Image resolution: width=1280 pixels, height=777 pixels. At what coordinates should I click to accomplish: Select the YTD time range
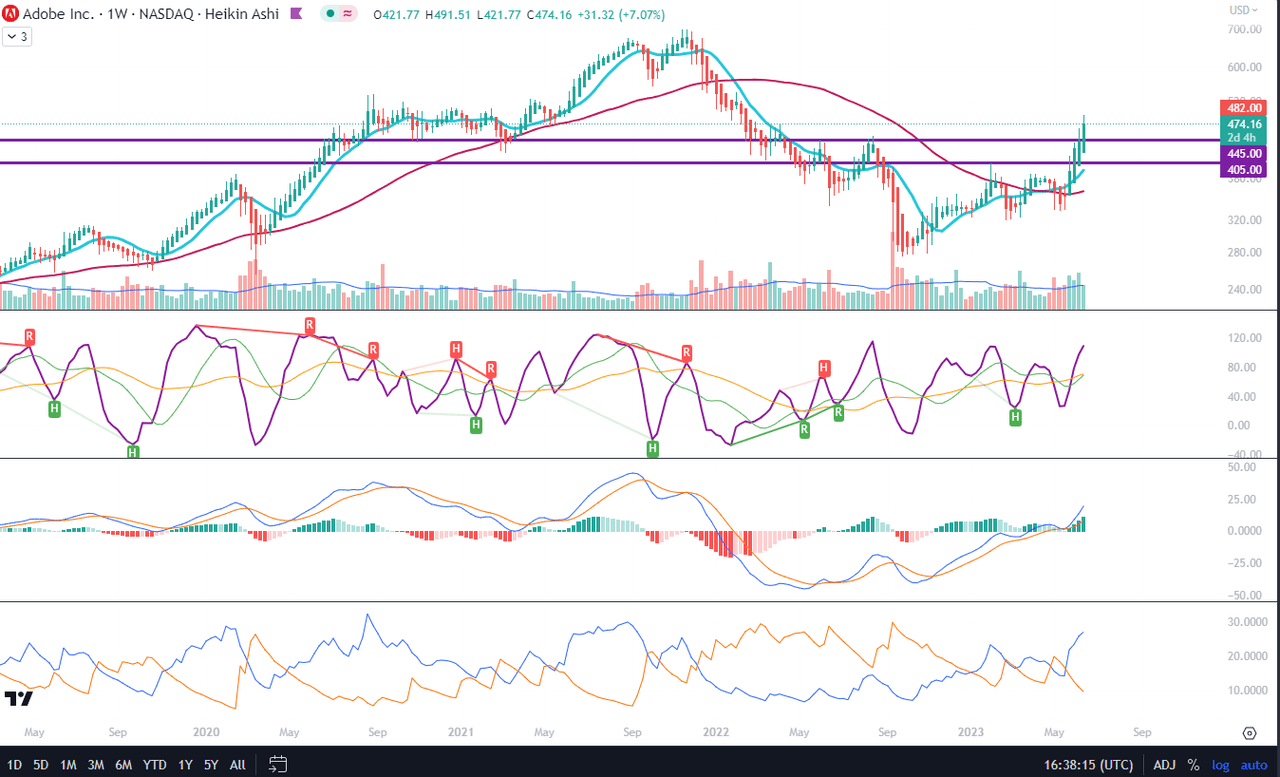click(155, 765)
